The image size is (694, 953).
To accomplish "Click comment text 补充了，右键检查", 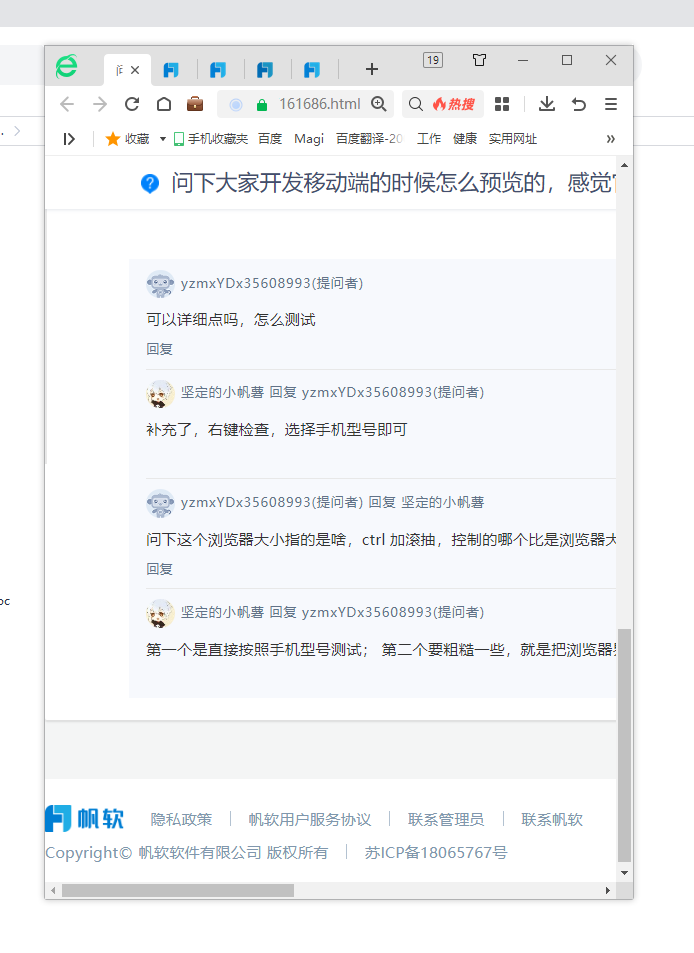I will [277, 430].
